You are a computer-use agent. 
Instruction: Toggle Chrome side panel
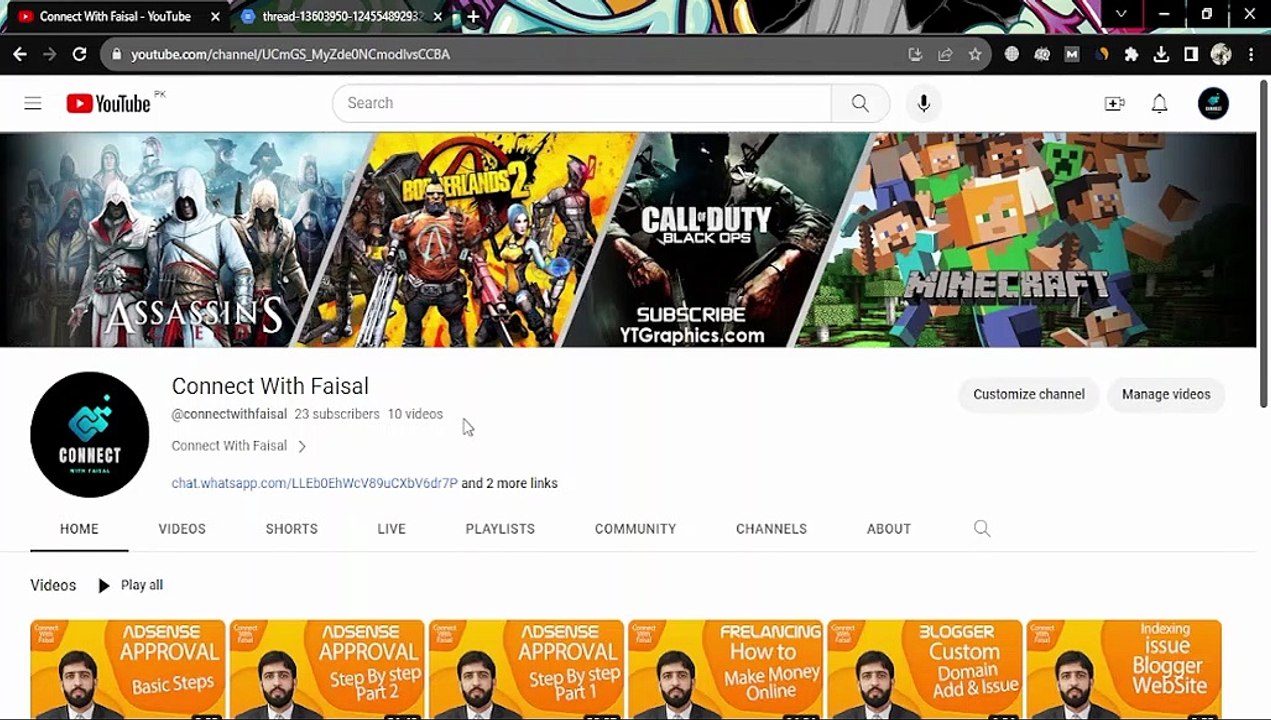click(1191, 54)
